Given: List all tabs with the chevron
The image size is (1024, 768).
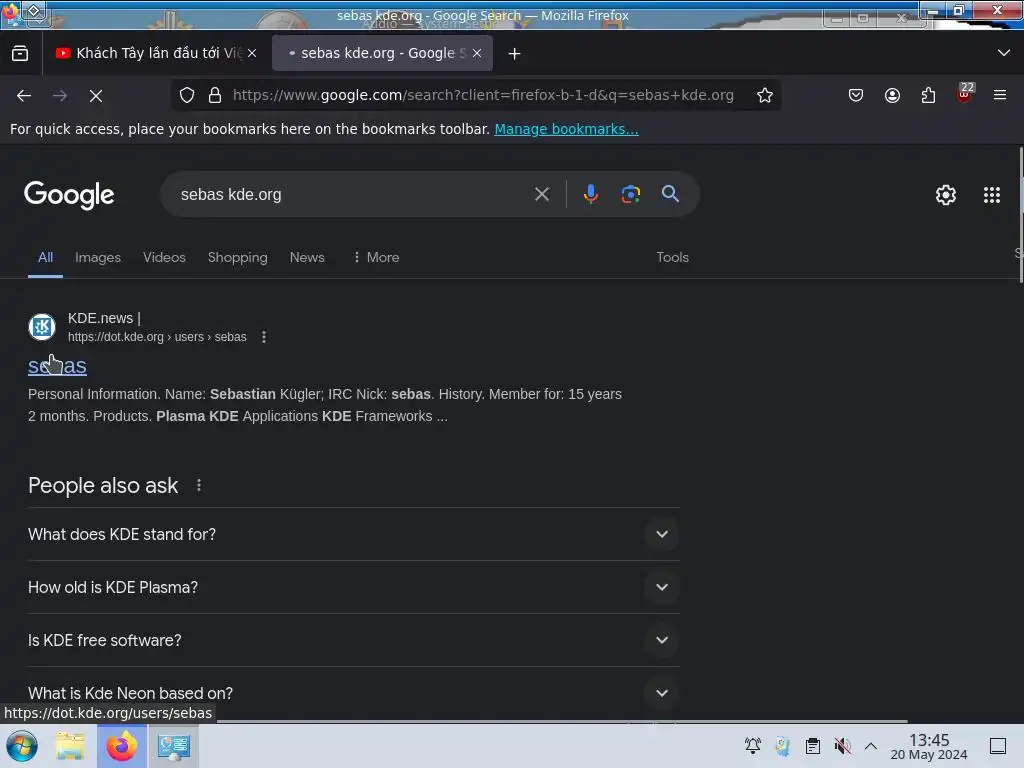Looking at the screenshot, I should [x=1004, y=53].
